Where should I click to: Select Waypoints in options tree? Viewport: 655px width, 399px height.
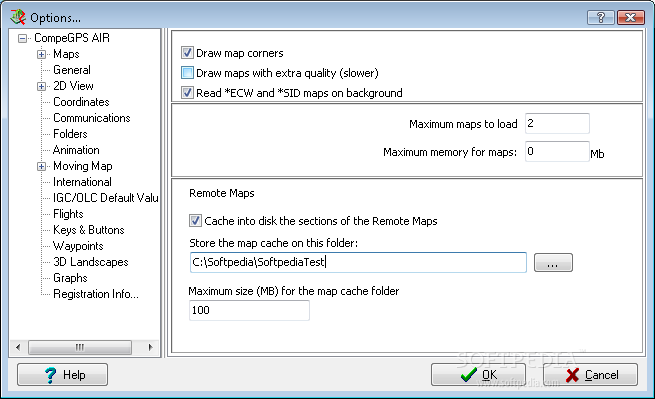[x=78, y=246]
